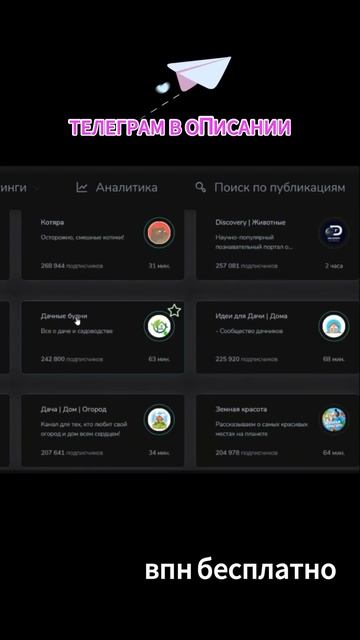Open Дача | Дом | Огород avatar
This screenshot has height=640, width=360.
(x=159, y=420)
